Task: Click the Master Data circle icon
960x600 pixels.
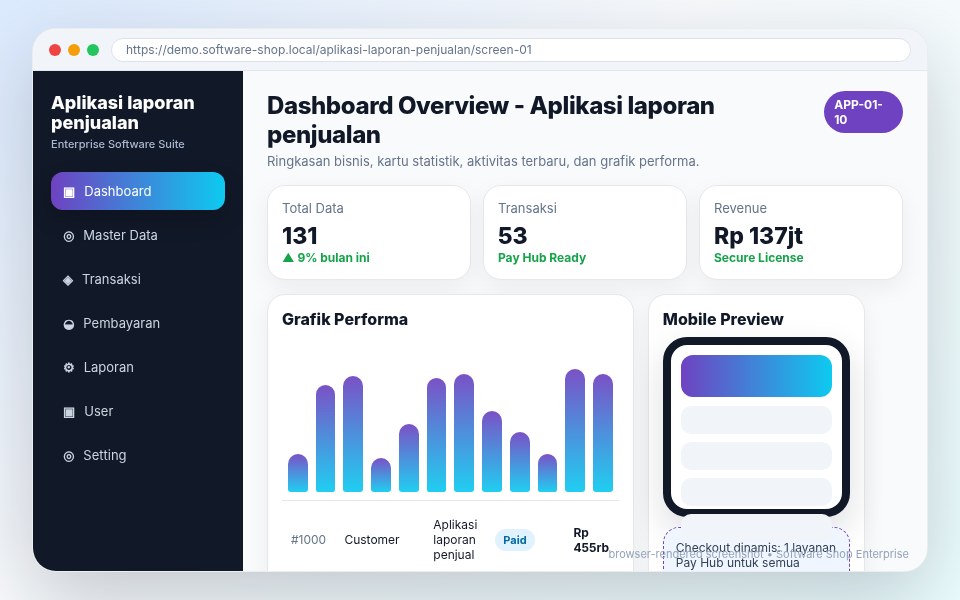Action: click(69, 236)
